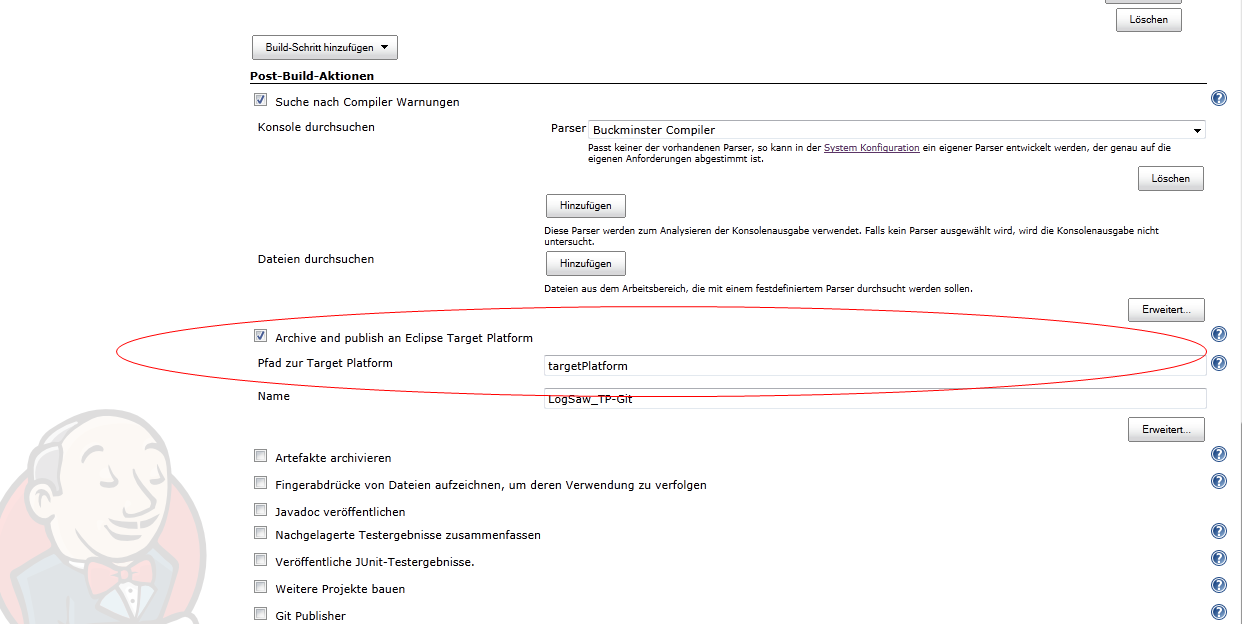Open help for Pfad zur Target Platform
The image size is (1242, 624).
(x=1218, y=363)
